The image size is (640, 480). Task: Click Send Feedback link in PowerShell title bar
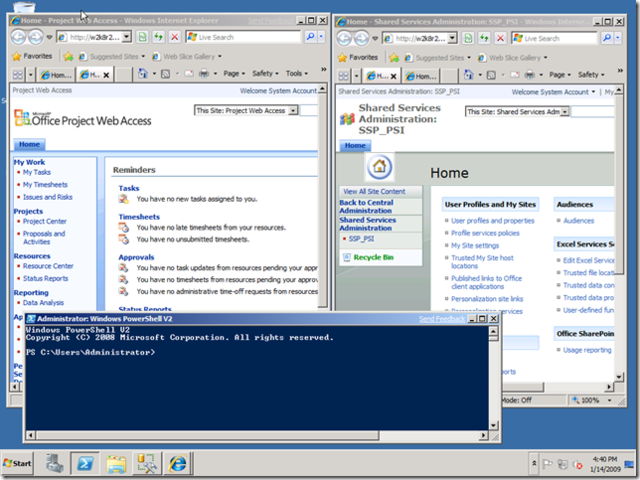point(442,319)
